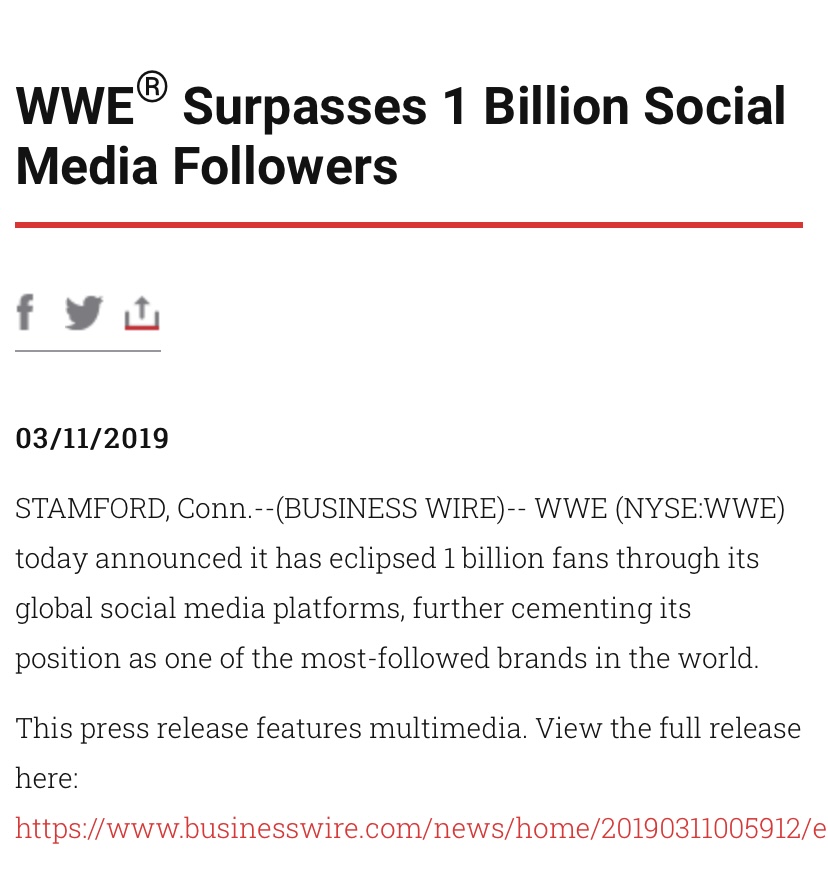This screenshot has width=828, height=869.
Task: Click "Media Followers" in the headline
Action: (207, 166)
